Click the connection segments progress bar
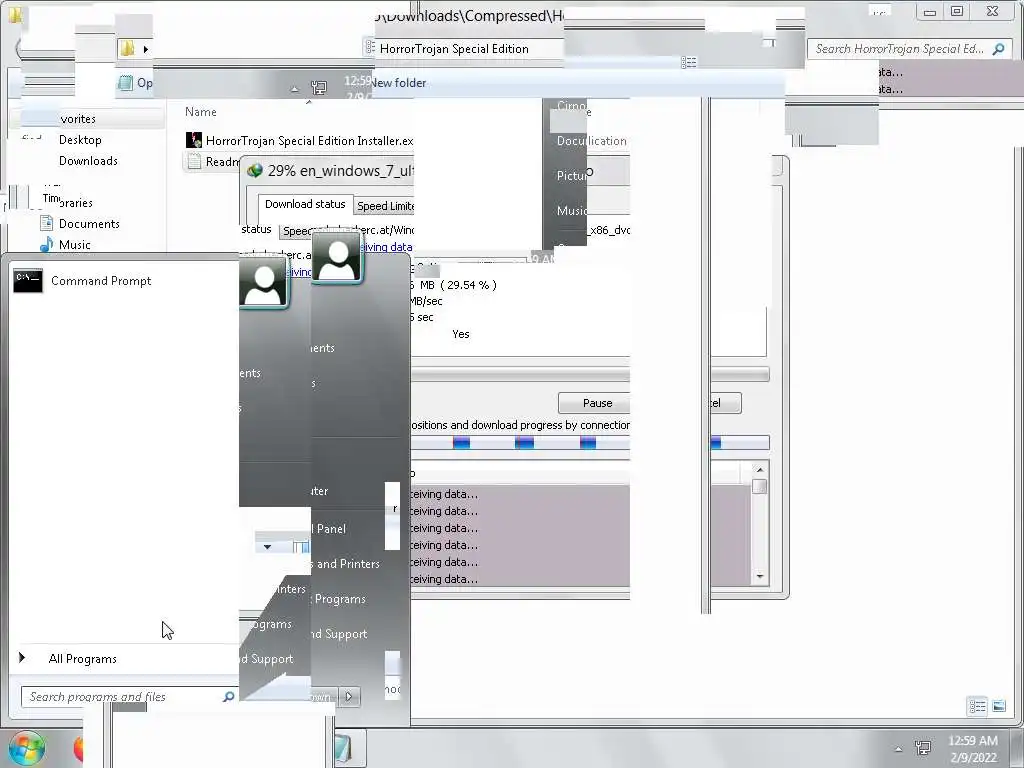This screenshot has width=1024, height=768. click(x=590, y=443)
